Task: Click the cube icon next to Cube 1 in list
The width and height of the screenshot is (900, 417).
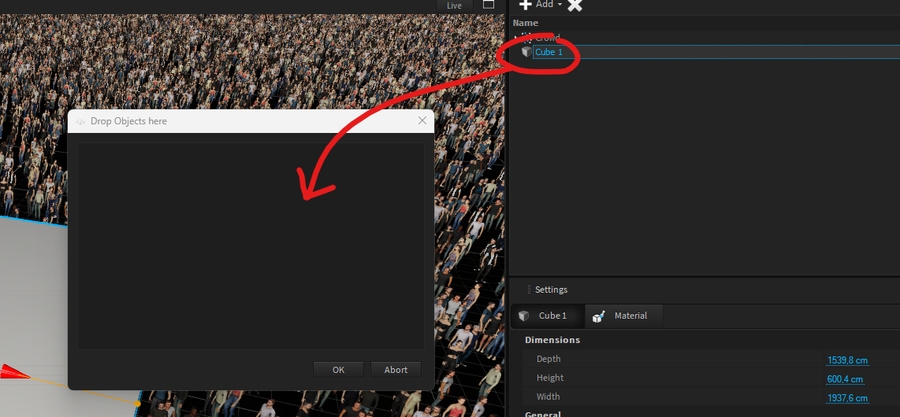Action: [525, 52]
